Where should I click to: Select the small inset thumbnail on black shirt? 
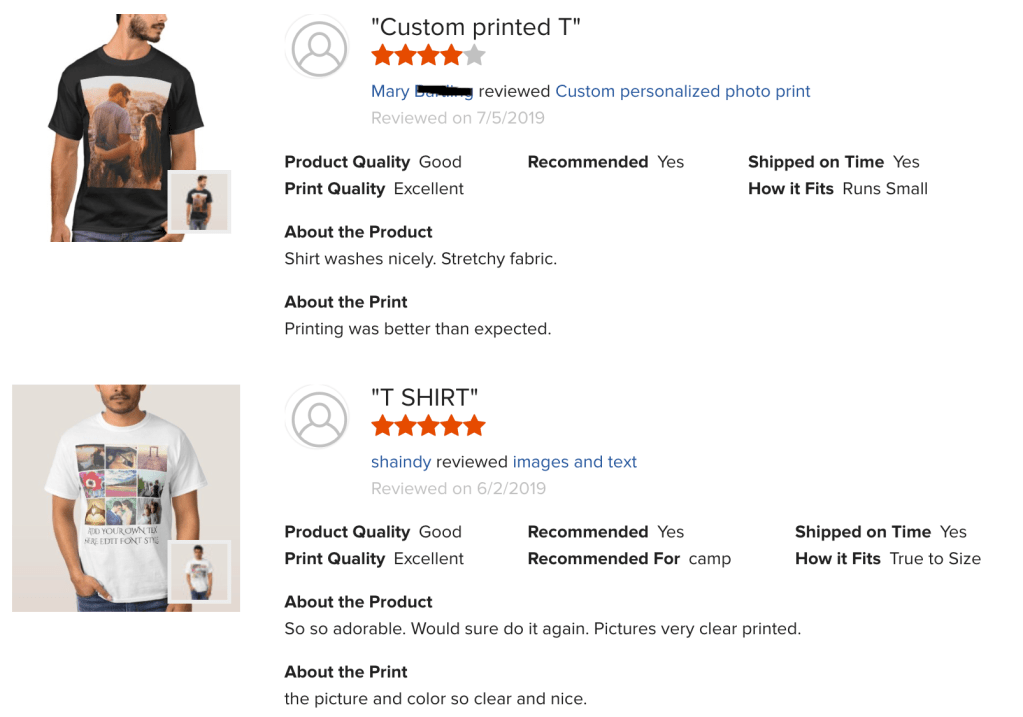coord(199,202)
